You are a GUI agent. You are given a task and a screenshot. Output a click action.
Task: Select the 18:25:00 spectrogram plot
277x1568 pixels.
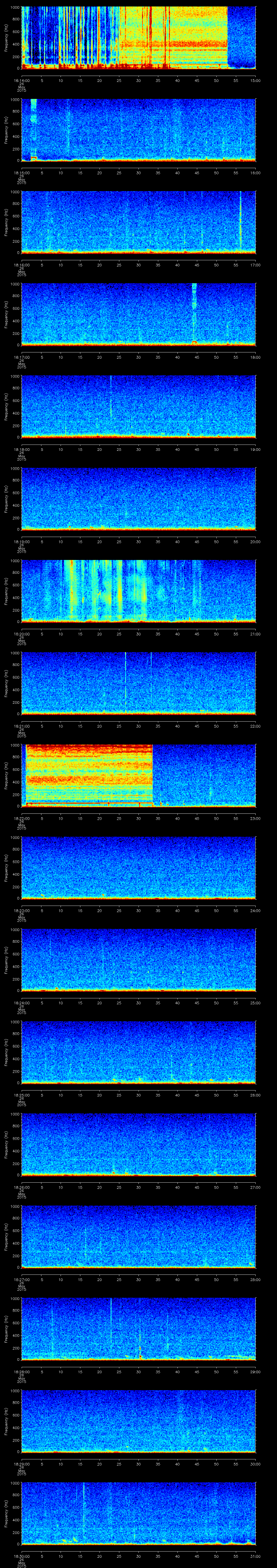[x=139, y=1052]
